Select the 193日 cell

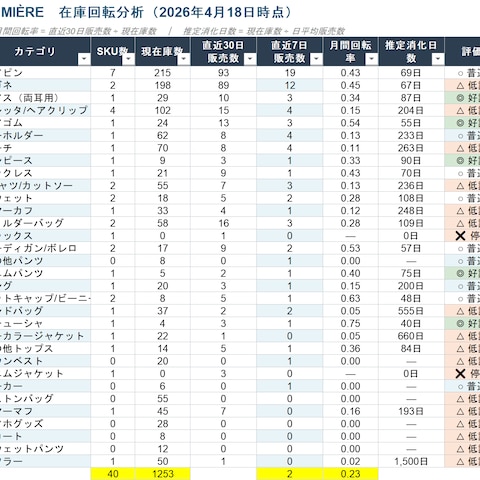click(411, 411)
